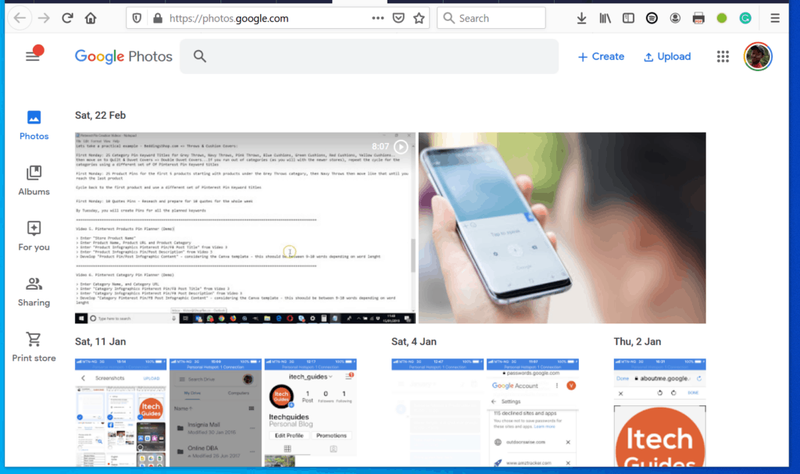Open the Drive file list screenshot thumbnail
Viewport: 800px width, 474px height.
215,412
